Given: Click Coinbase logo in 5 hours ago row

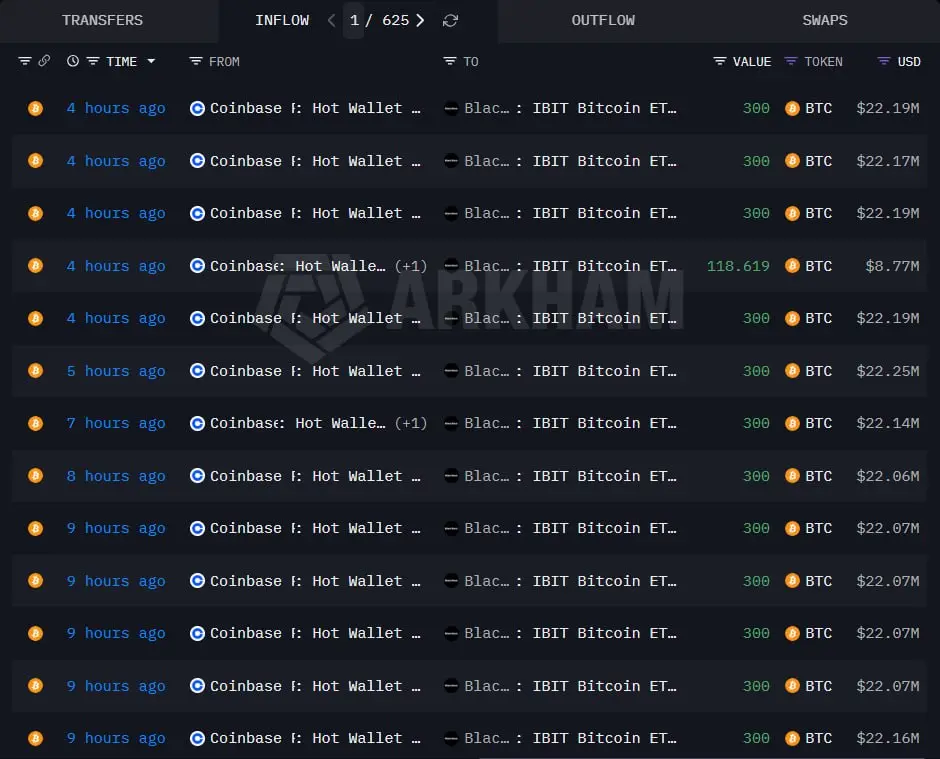Looking at the screenshot, I should click(x=197, y=371).
